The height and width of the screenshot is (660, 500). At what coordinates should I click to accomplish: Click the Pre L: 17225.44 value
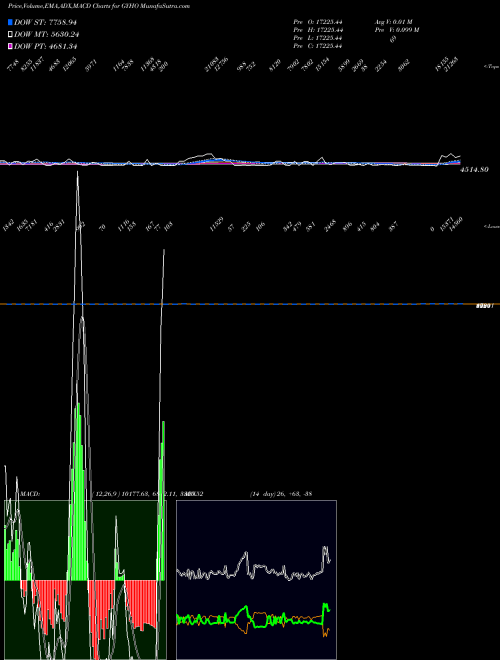coord(318,38)
